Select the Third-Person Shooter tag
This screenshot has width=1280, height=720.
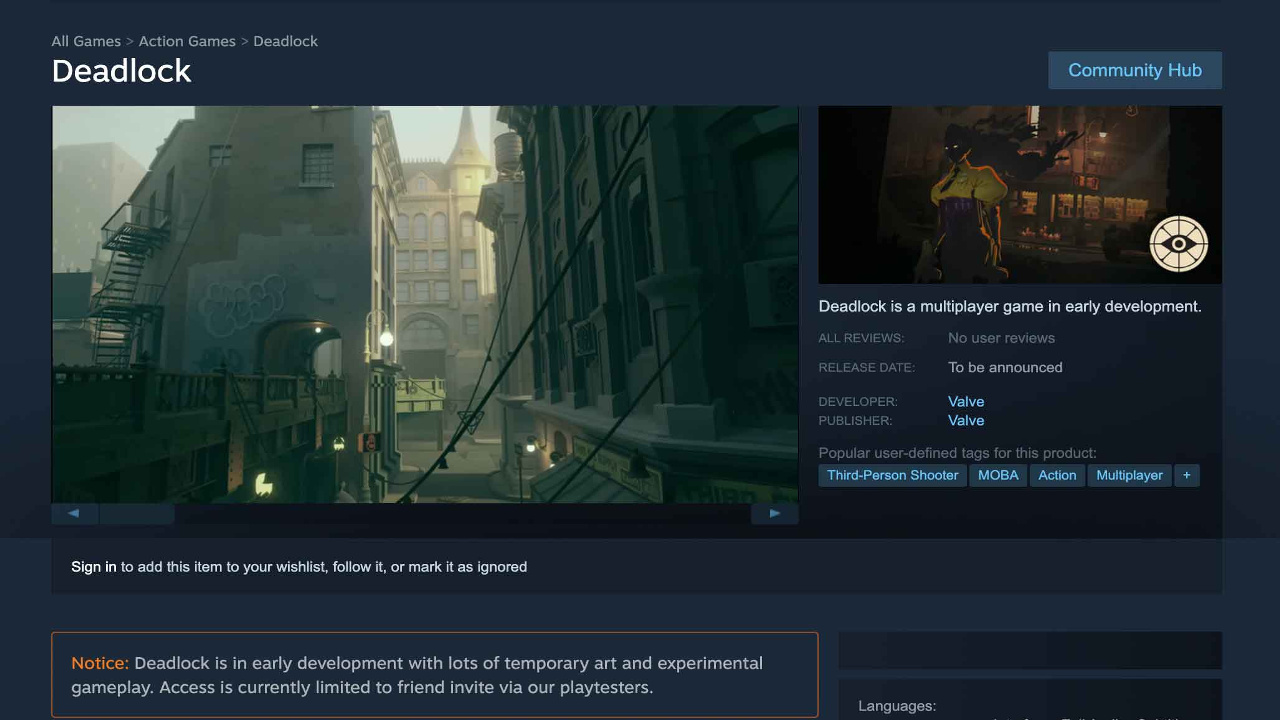click(x=892, y=475)
